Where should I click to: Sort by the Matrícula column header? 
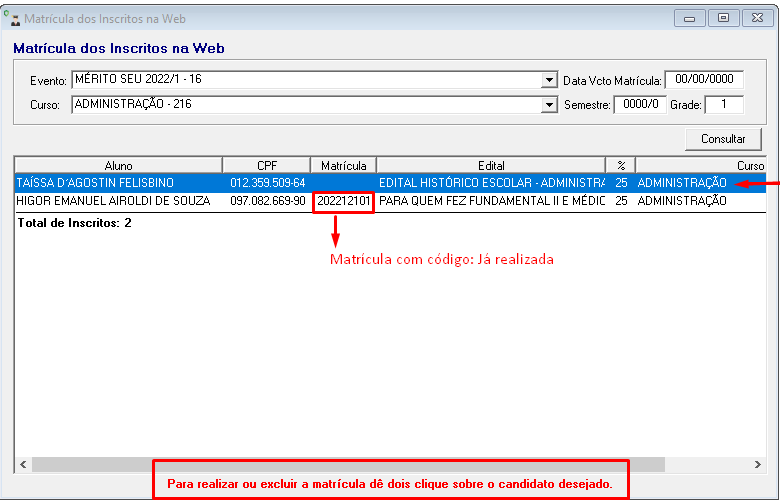click(343, 166)
